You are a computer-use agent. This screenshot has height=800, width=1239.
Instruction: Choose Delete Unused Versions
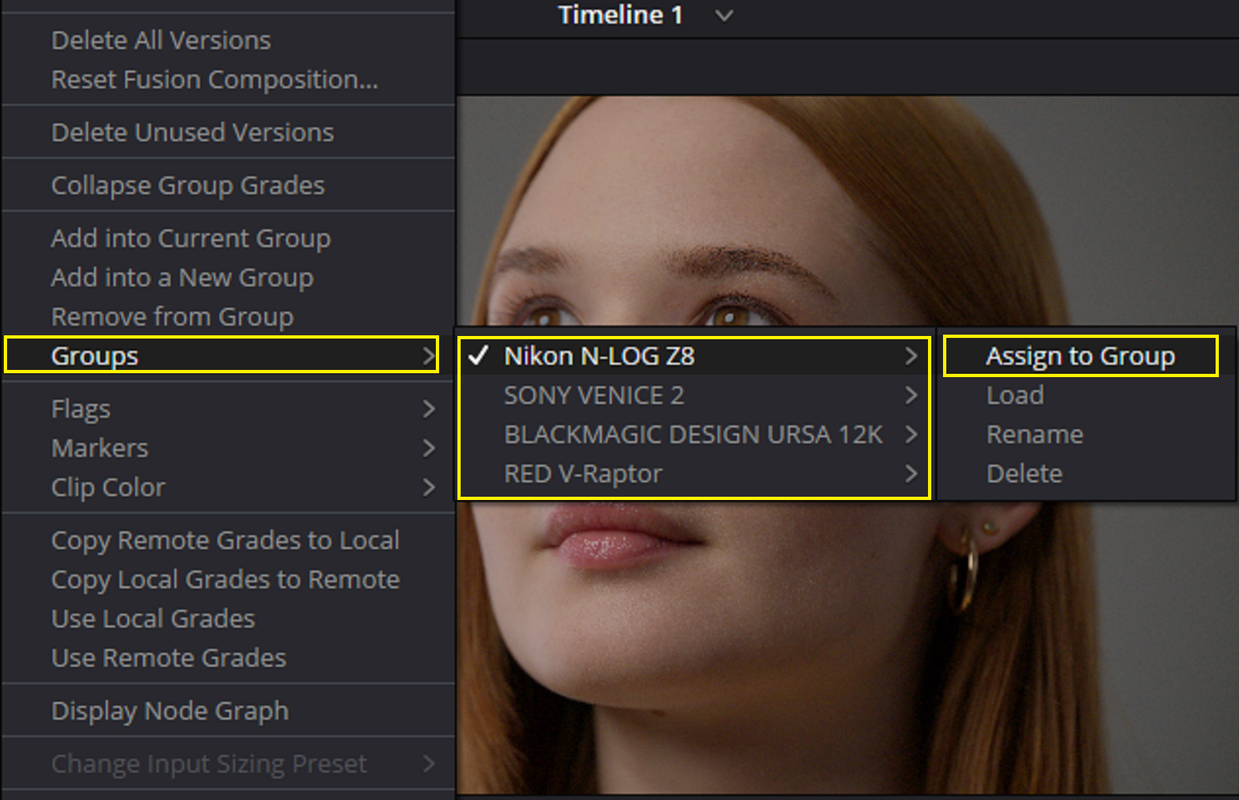(192, 133)
